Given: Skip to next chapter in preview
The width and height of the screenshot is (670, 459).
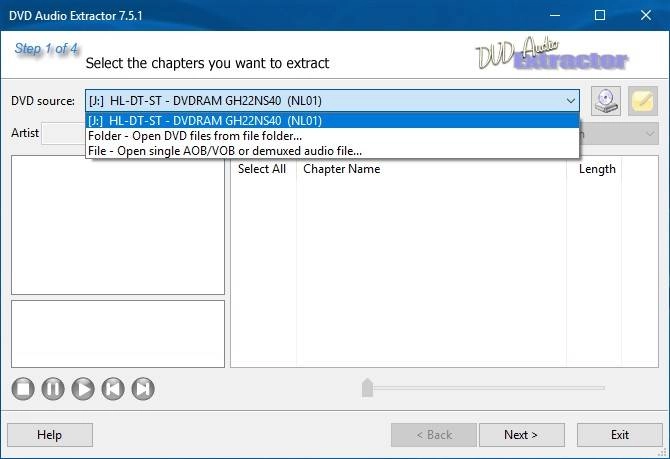Looking at the screenshot, I should [x=143, y=389].
